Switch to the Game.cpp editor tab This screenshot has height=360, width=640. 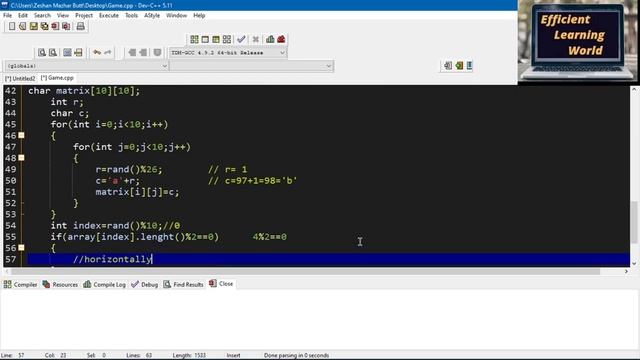point(57,78)
